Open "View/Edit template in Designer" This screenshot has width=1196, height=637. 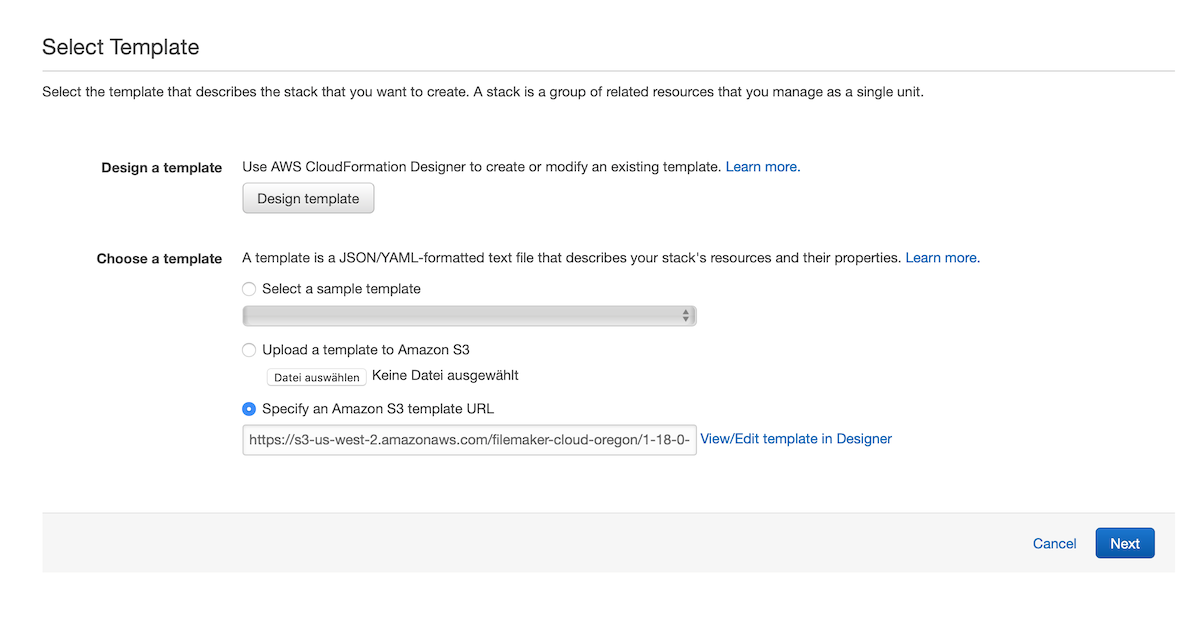795,438
